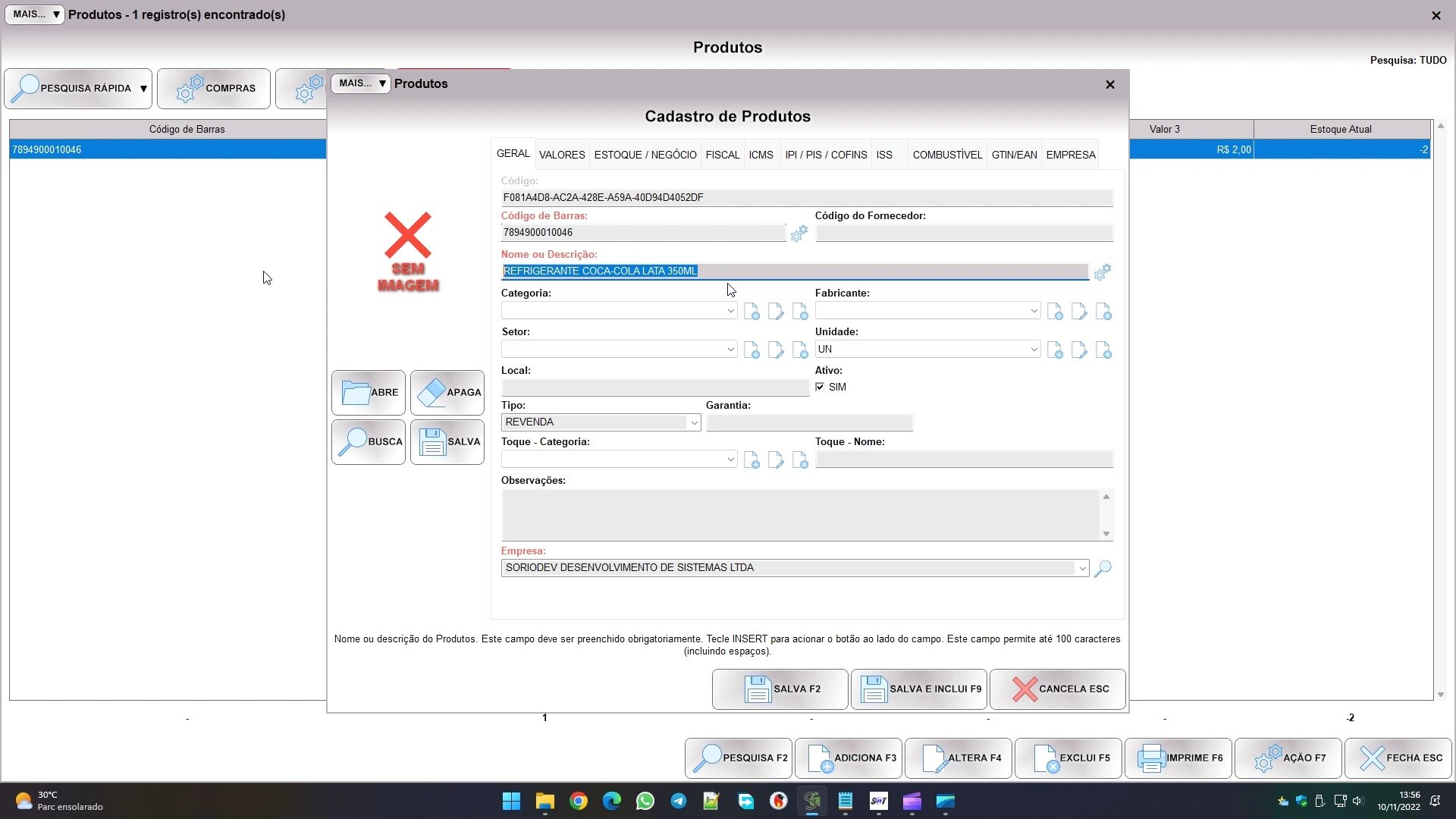This screenshot has width=1456, height=819.
Task: Uncheck the Ativo SIM checkbox
Action: point(820,388)
